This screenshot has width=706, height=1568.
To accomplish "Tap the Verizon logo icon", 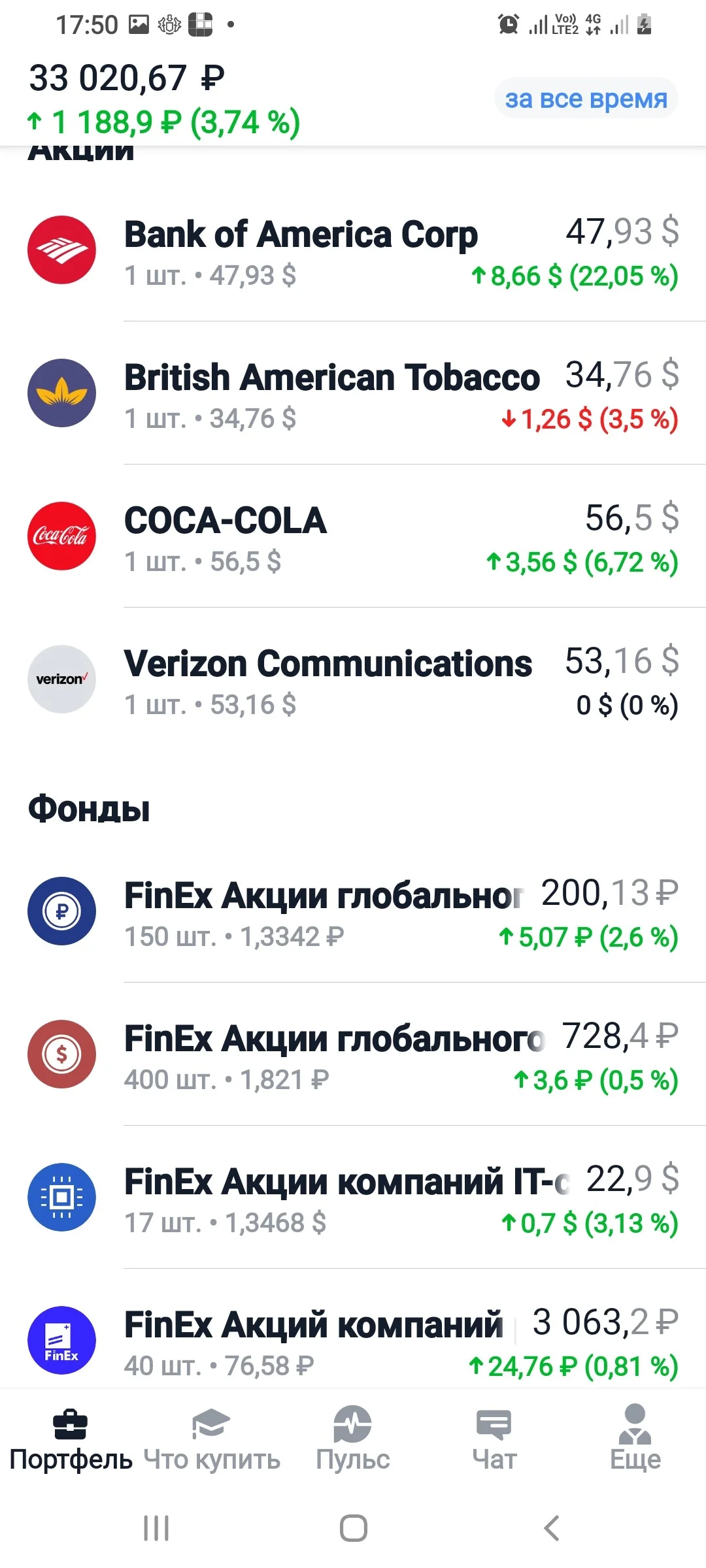I will pyautogui.click(x=61, y=679).
